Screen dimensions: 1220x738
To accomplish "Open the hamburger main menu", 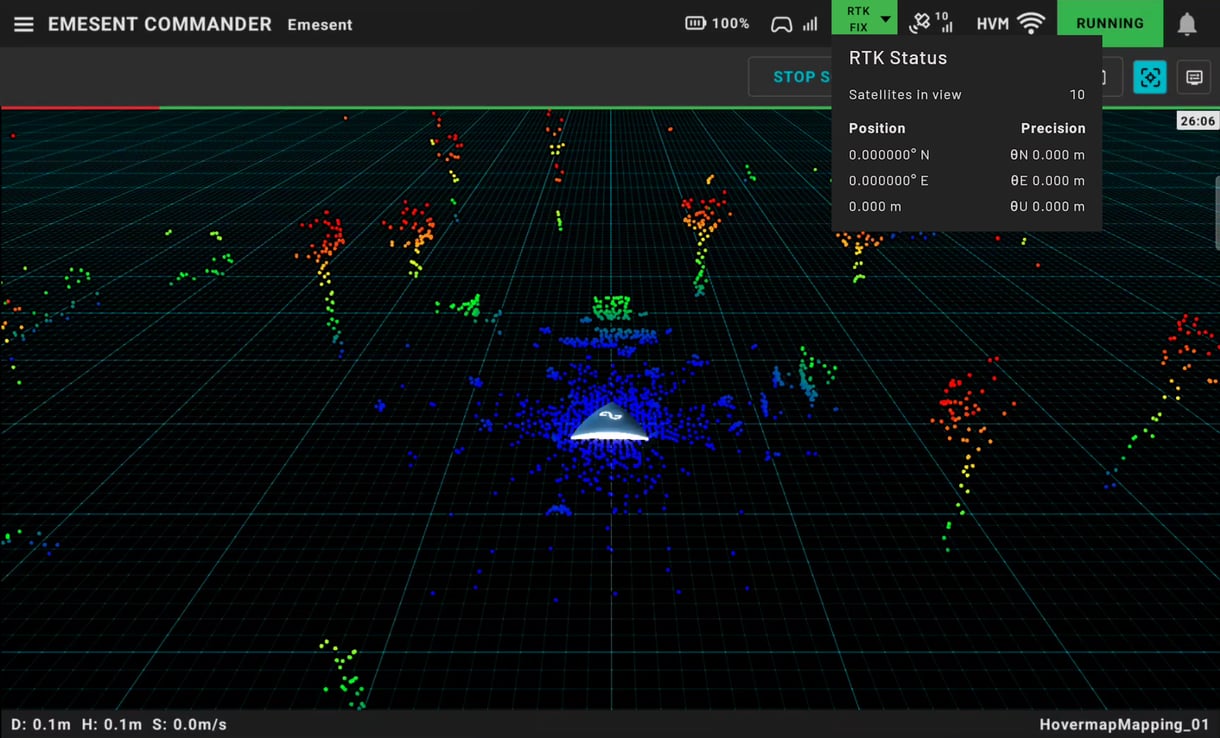I will [x=23, y=24].
